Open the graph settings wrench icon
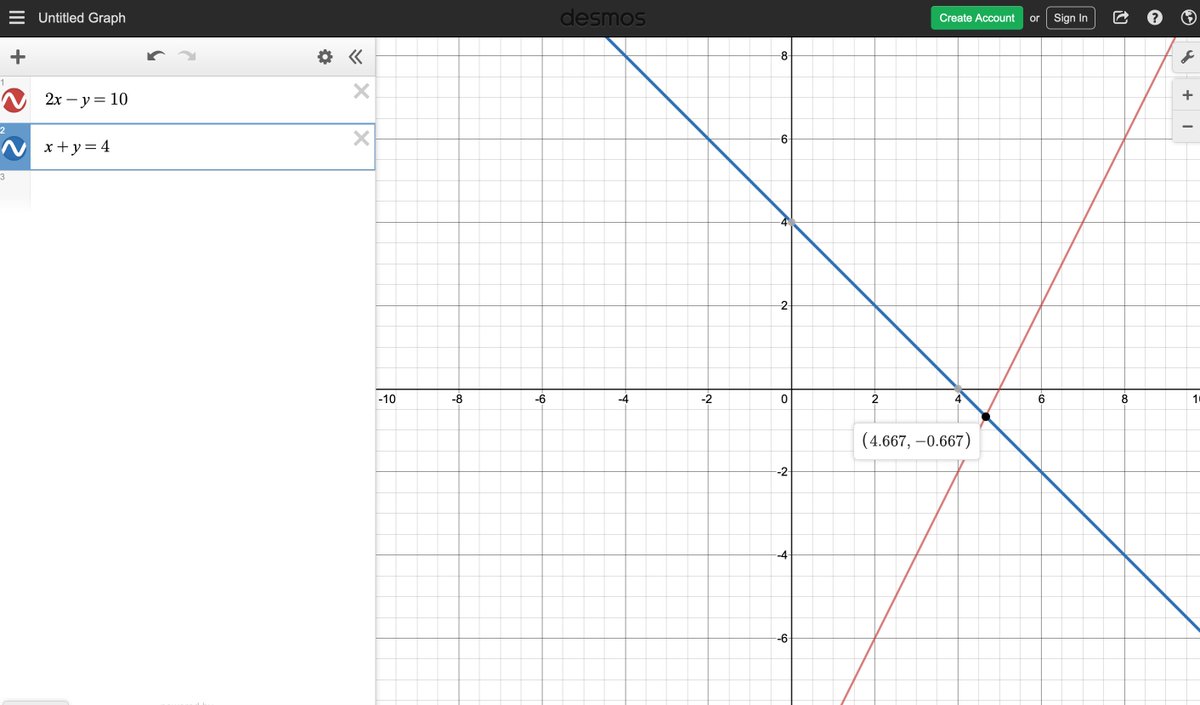The width and height of the screenshot is (1200, 705). pyautogui.click(x=1186, y=57)
